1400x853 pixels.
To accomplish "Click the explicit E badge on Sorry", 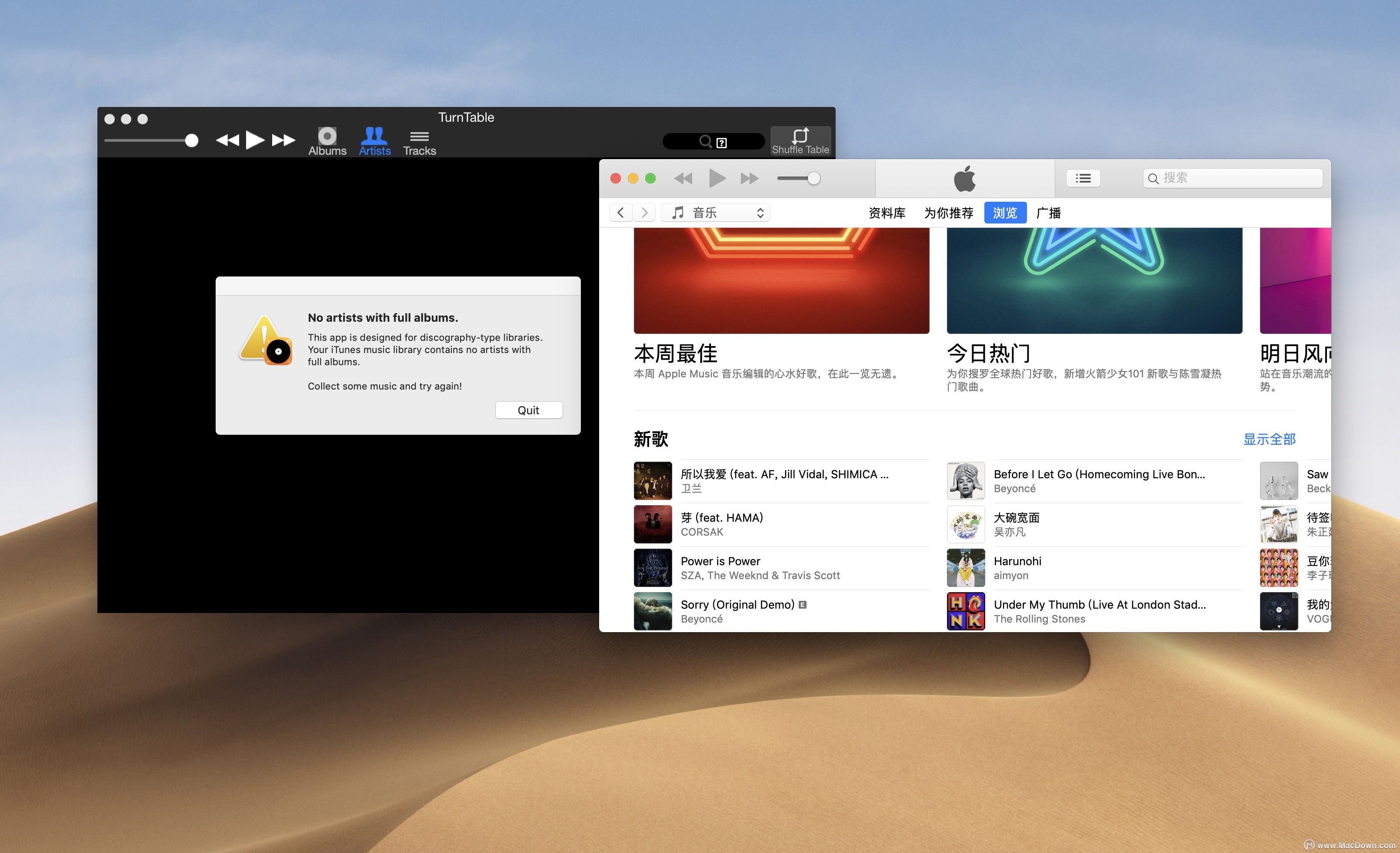I will click(x=802, y=605).
